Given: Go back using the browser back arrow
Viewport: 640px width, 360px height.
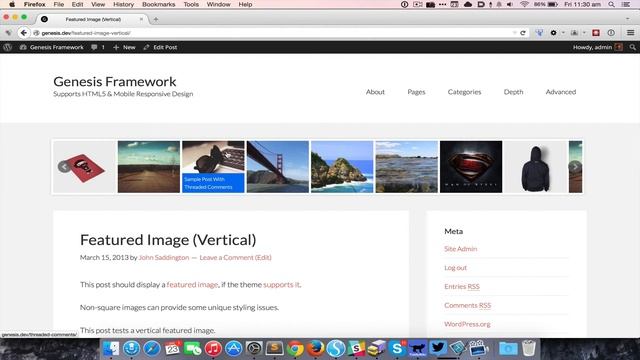Looking at the screenshot, I should pos(23,33).
